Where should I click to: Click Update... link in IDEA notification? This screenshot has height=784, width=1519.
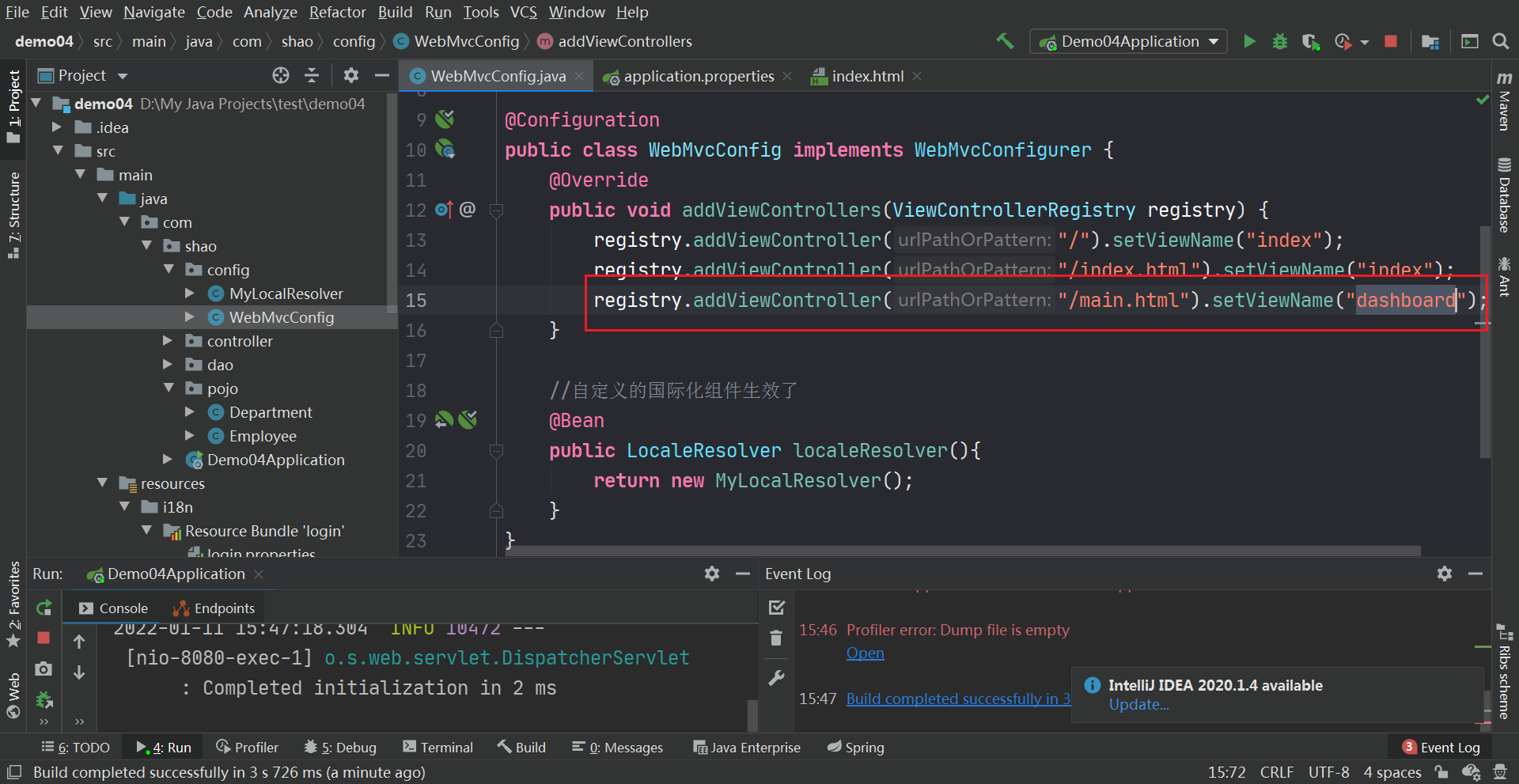tap(1138, 704)
